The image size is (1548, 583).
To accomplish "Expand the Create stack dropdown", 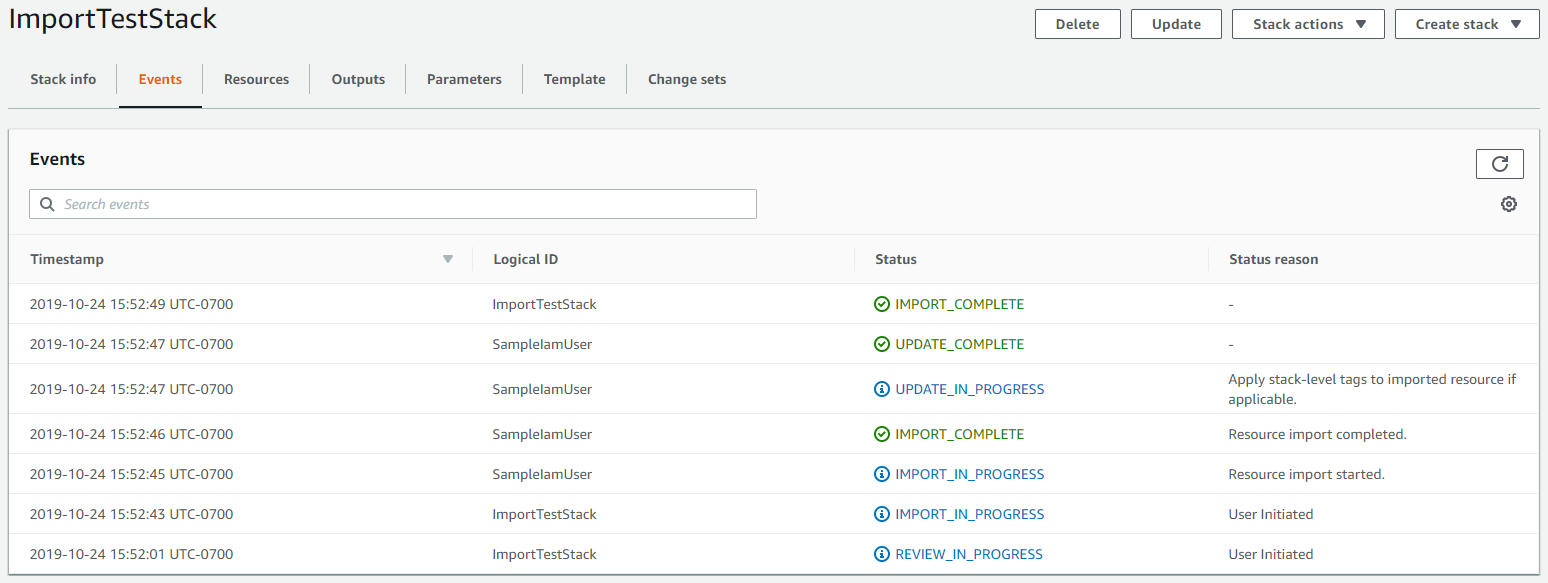I will click(x=1466, y=24).
